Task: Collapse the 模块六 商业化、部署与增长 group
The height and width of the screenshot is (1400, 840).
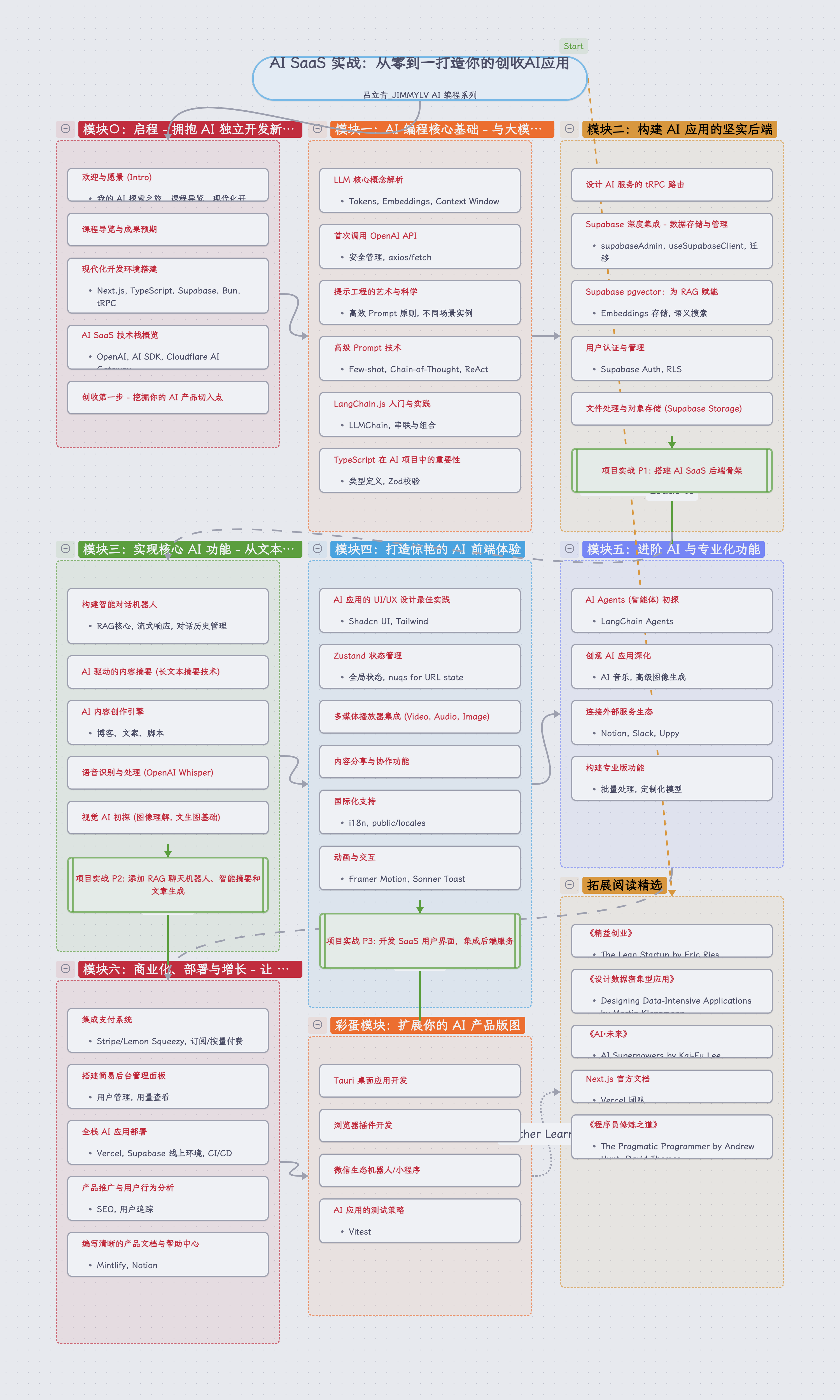Action: pyautogui.click(x=66, y=969)
